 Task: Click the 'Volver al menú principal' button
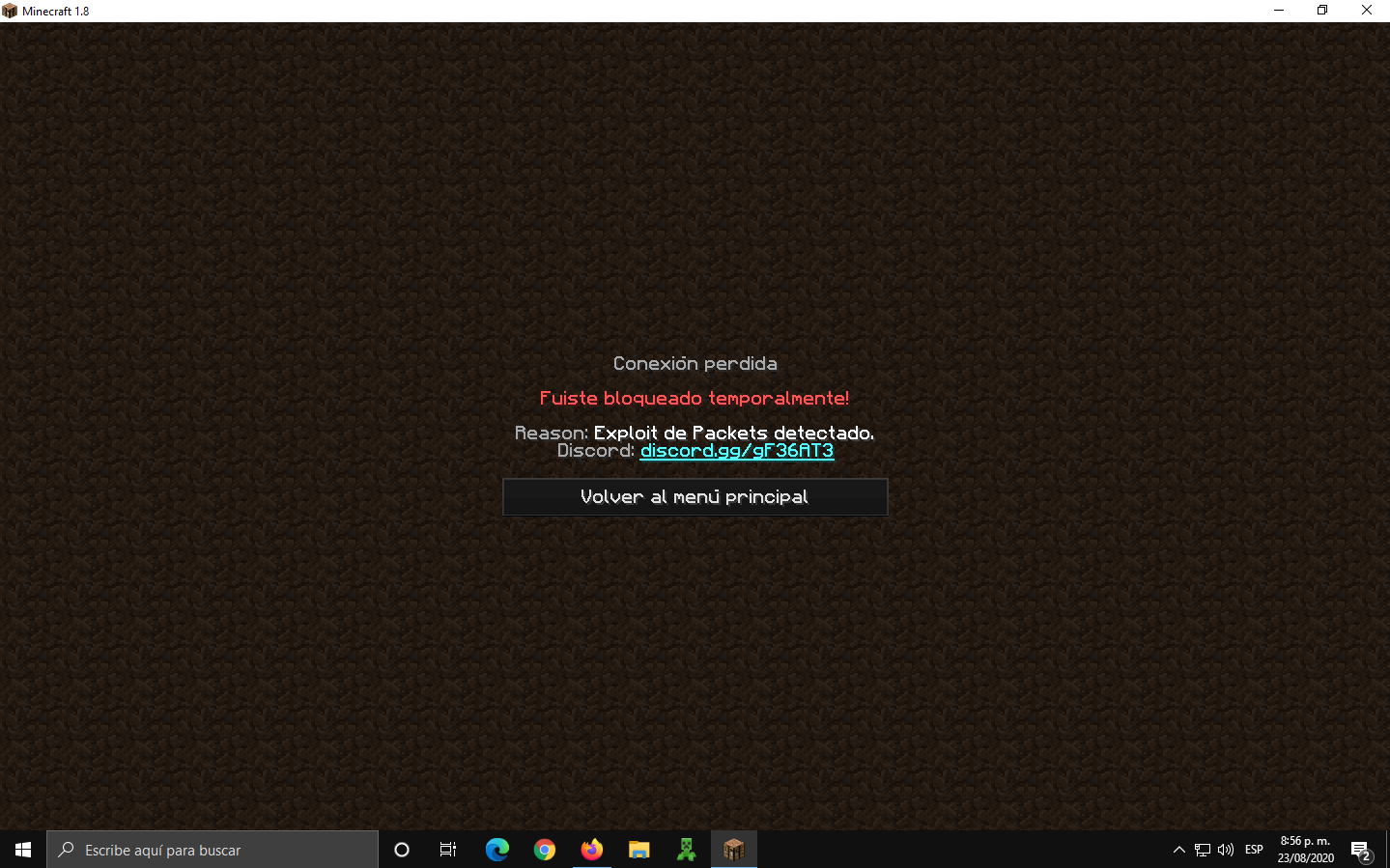(695, 497)
